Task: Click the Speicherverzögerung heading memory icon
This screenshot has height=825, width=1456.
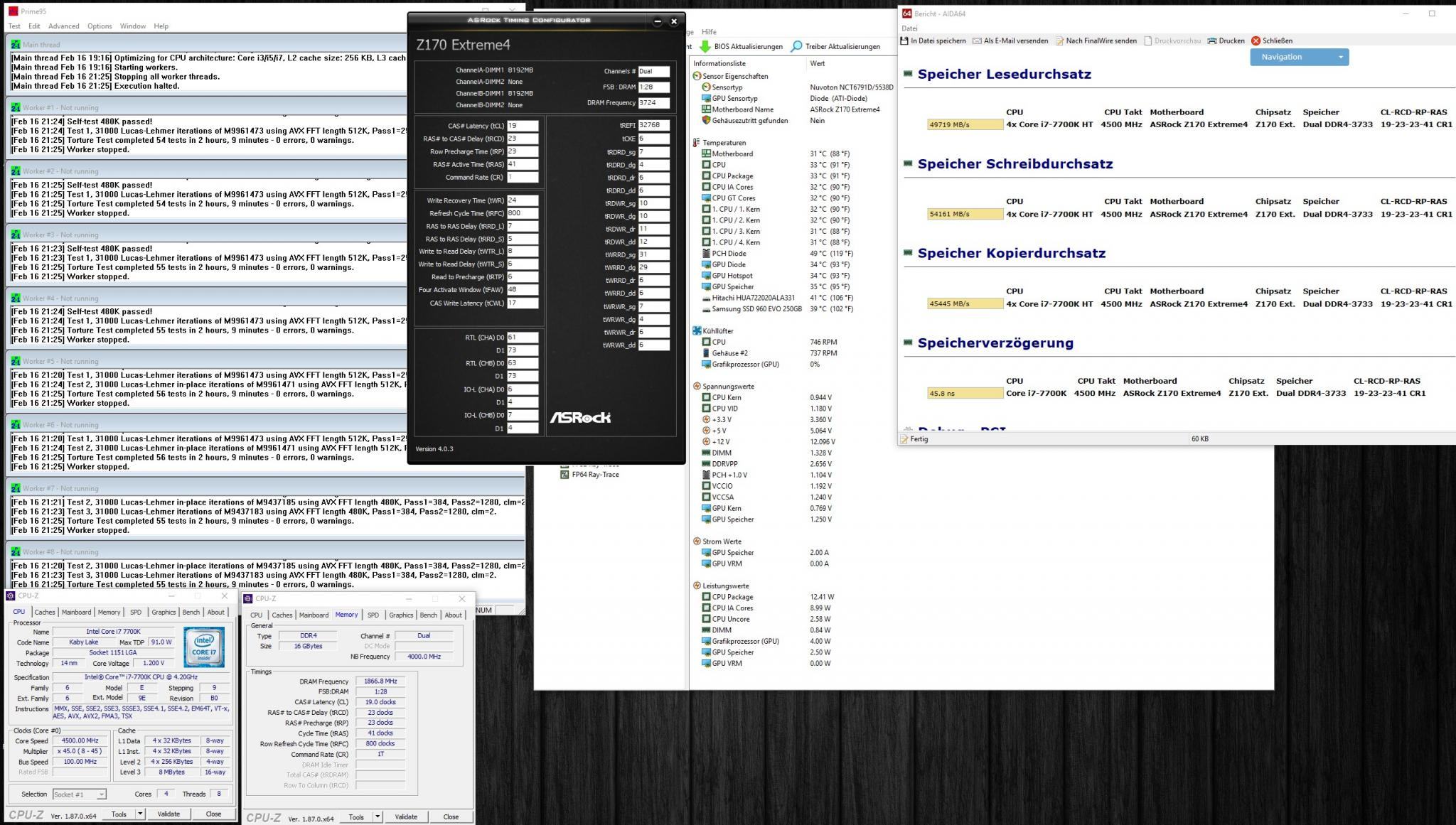Action: click(908, 343)
